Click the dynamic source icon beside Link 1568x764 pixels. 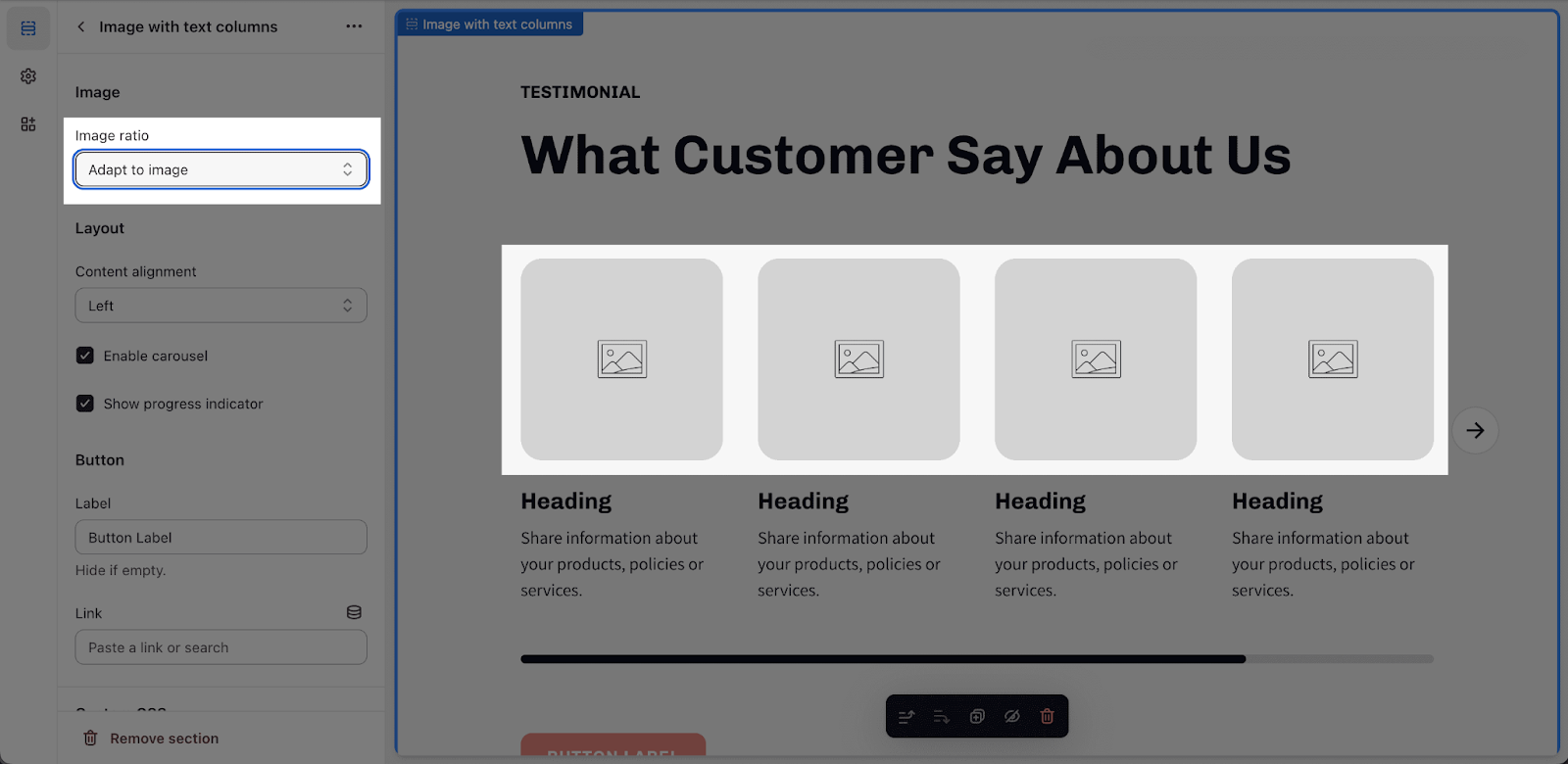click(354, 612)
